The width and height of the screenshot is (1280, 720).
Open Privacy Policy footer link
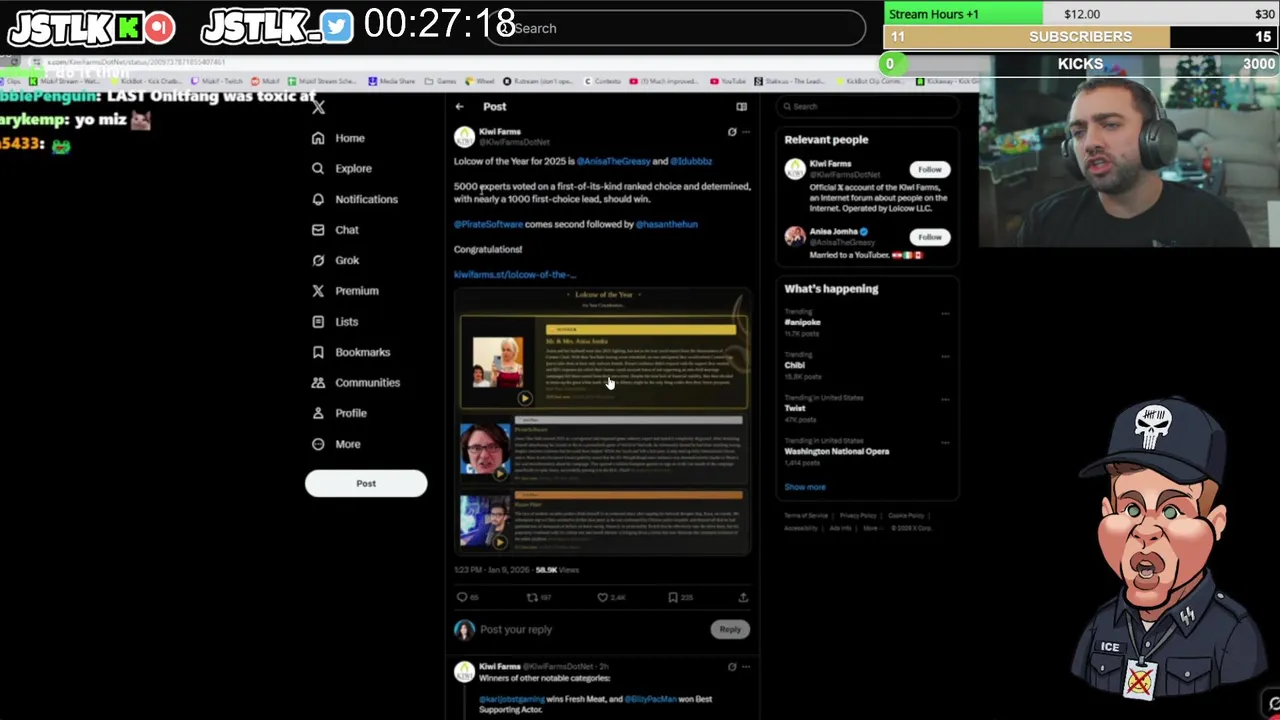coord(858,516)
